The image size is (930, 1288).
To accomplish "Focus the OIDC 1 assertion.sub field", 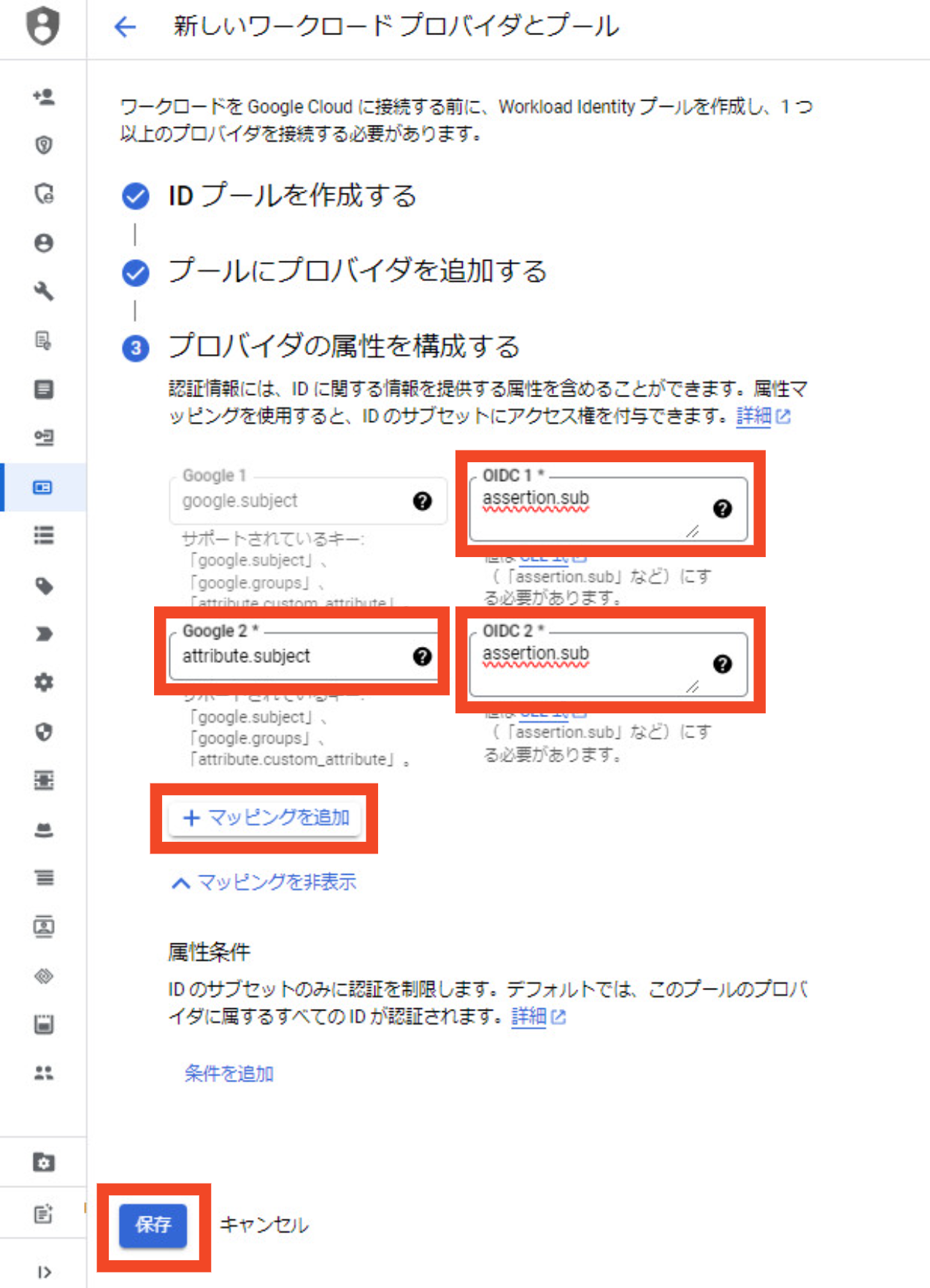I will [608, 509].
